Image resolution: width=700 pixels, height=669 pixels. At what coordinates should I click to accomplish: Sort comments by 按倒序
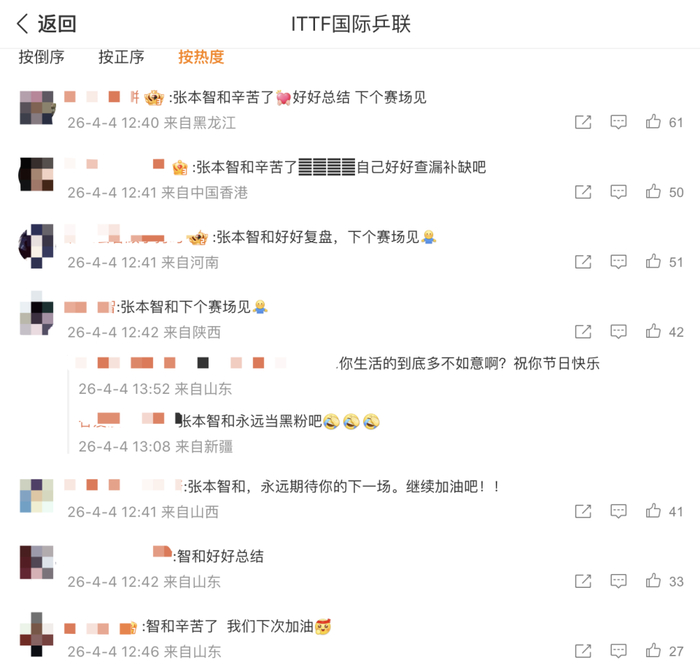(42, 57)
